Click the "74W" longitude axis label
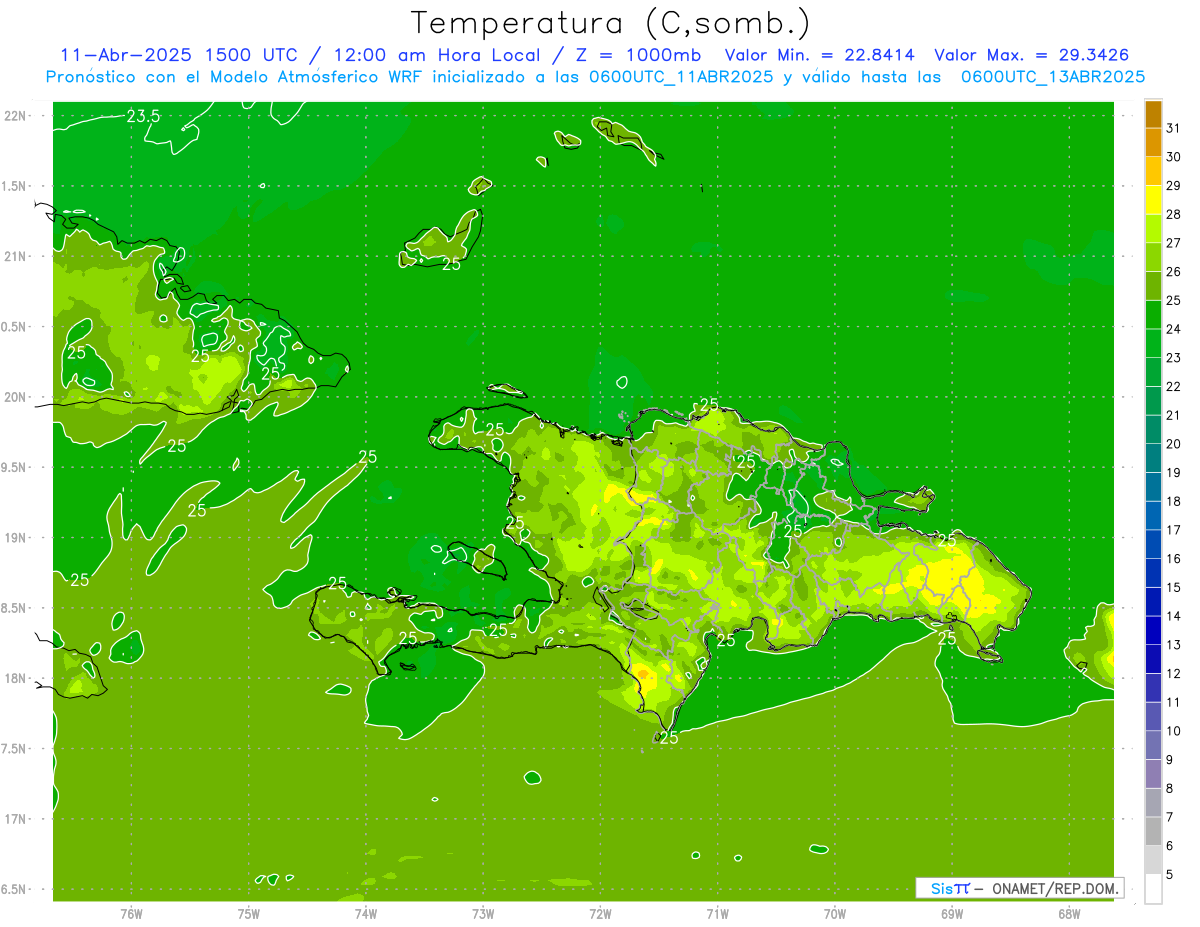 365,913
